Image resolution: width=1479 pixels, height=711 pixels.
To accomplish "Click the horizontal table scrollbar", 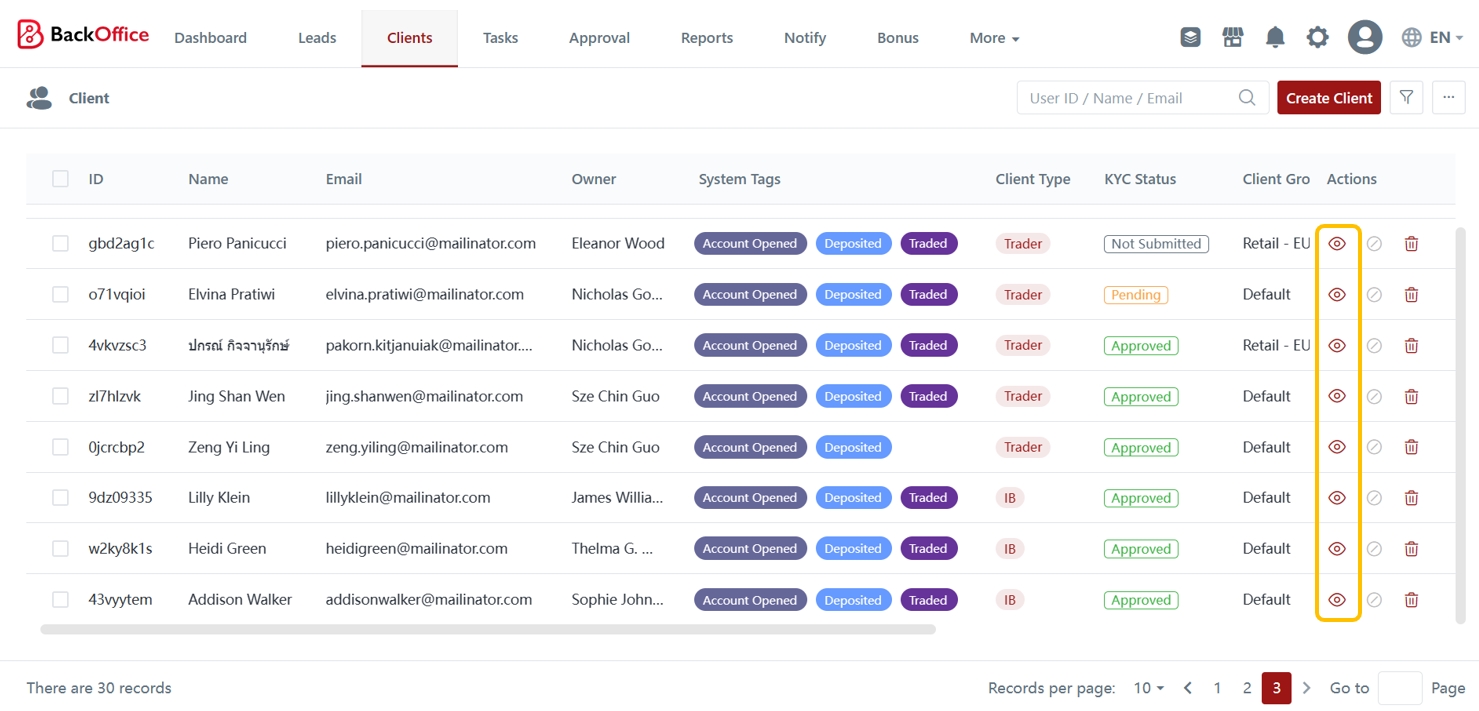I will tap(488, 630).
